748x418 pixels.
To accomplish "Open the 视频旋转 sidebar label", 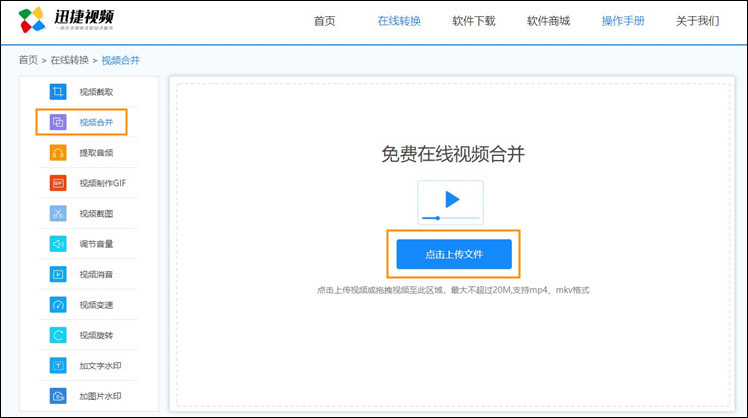I will tap(96, 335).
